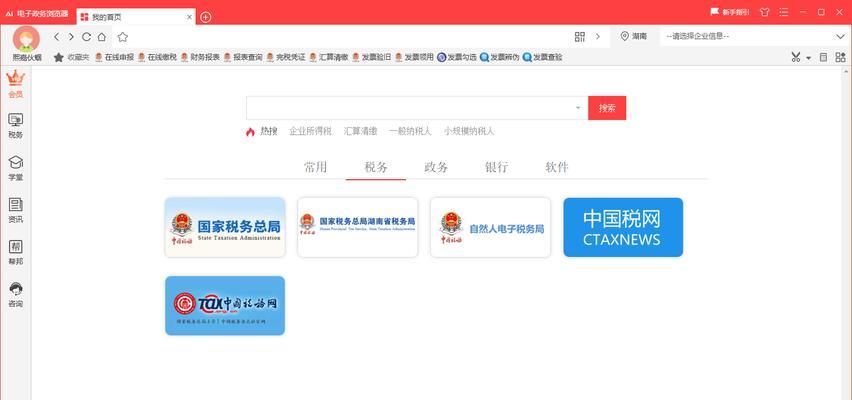Open the 完税凭证 bookmark

[286, 57]
